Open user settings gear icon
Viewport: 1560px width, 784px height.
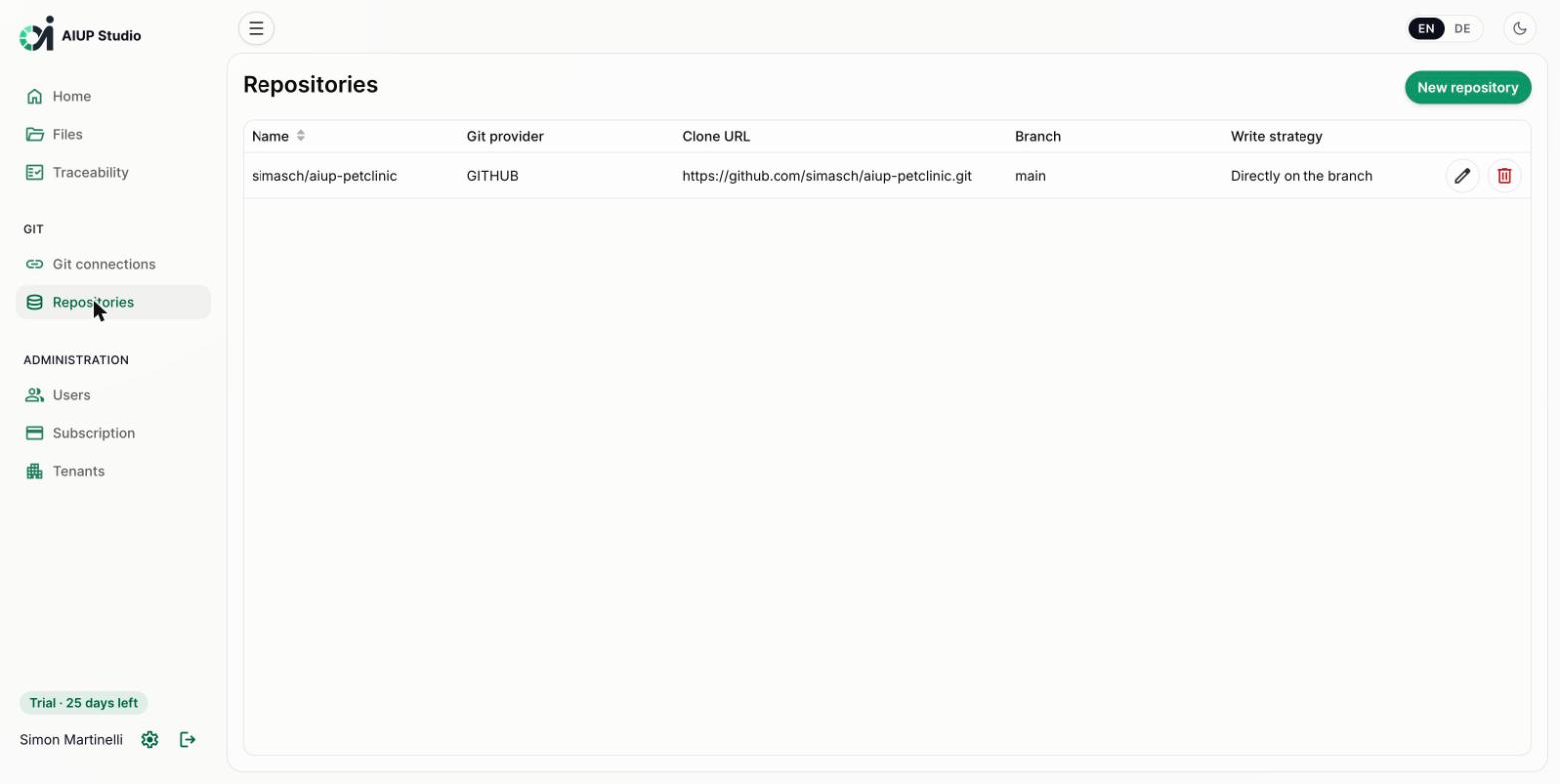(150, 740)
